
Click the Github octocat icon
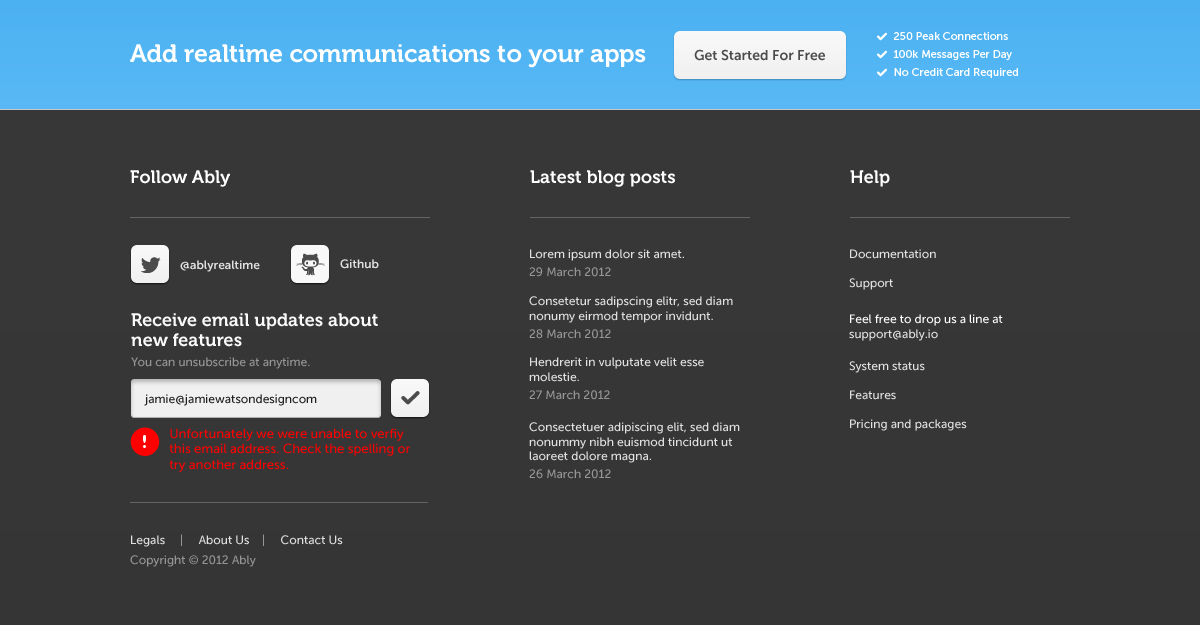(x=310, y=265)
